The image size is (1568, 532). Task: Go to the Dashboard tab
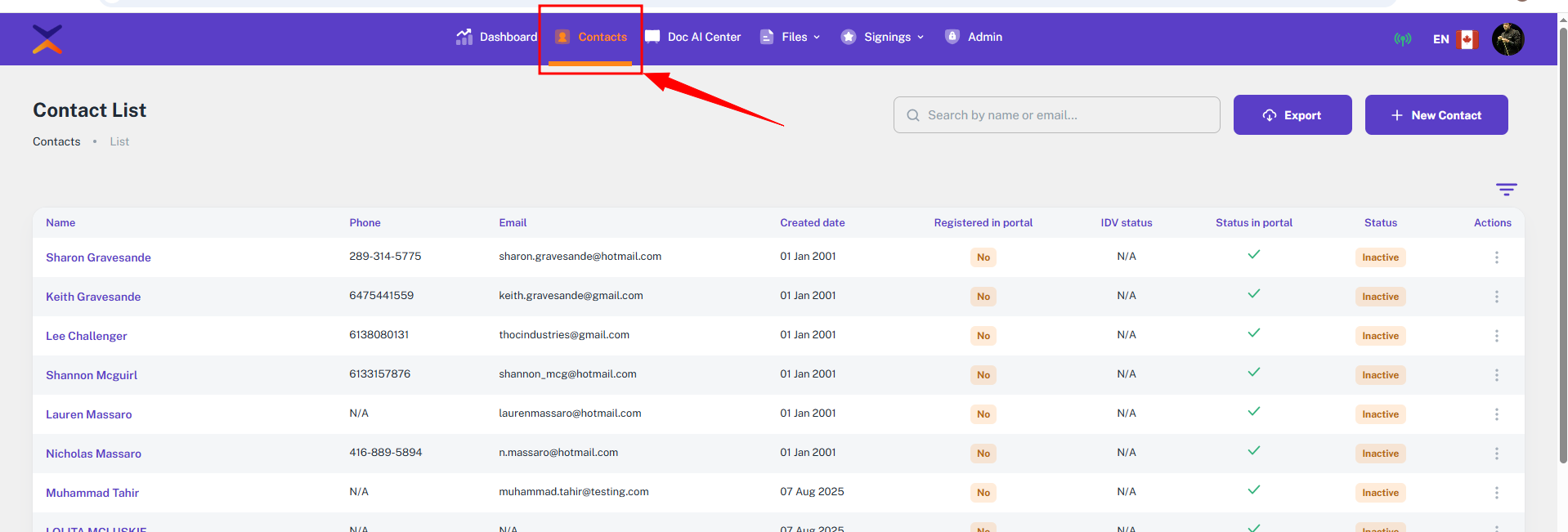(x=497, y=37)
